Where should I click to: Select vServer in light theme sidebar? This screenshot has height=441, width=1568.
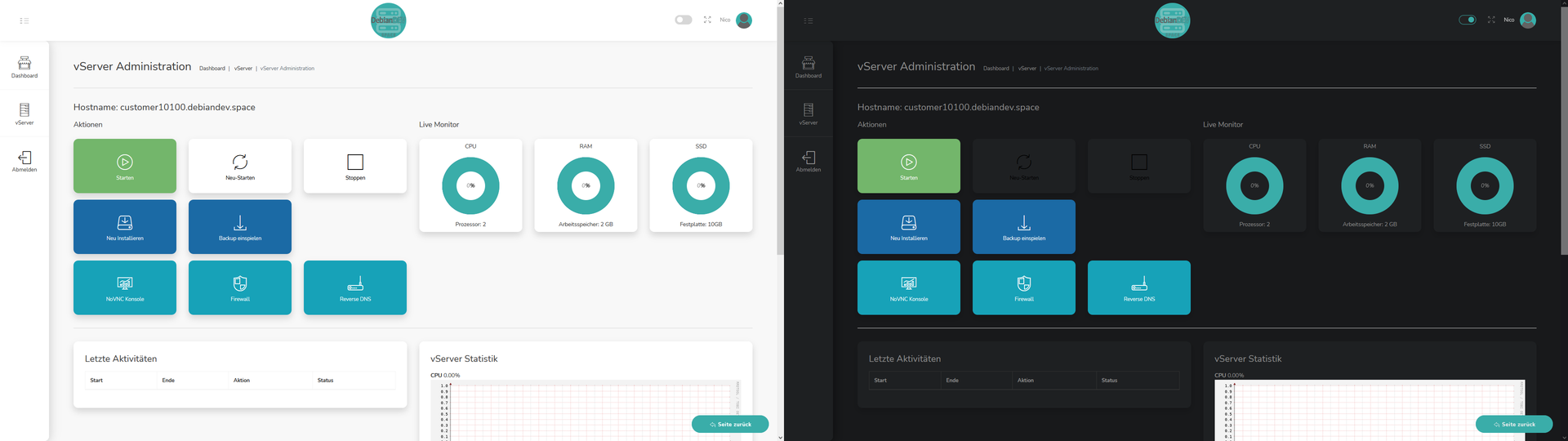pyautogui.click(x=24, y=114)
